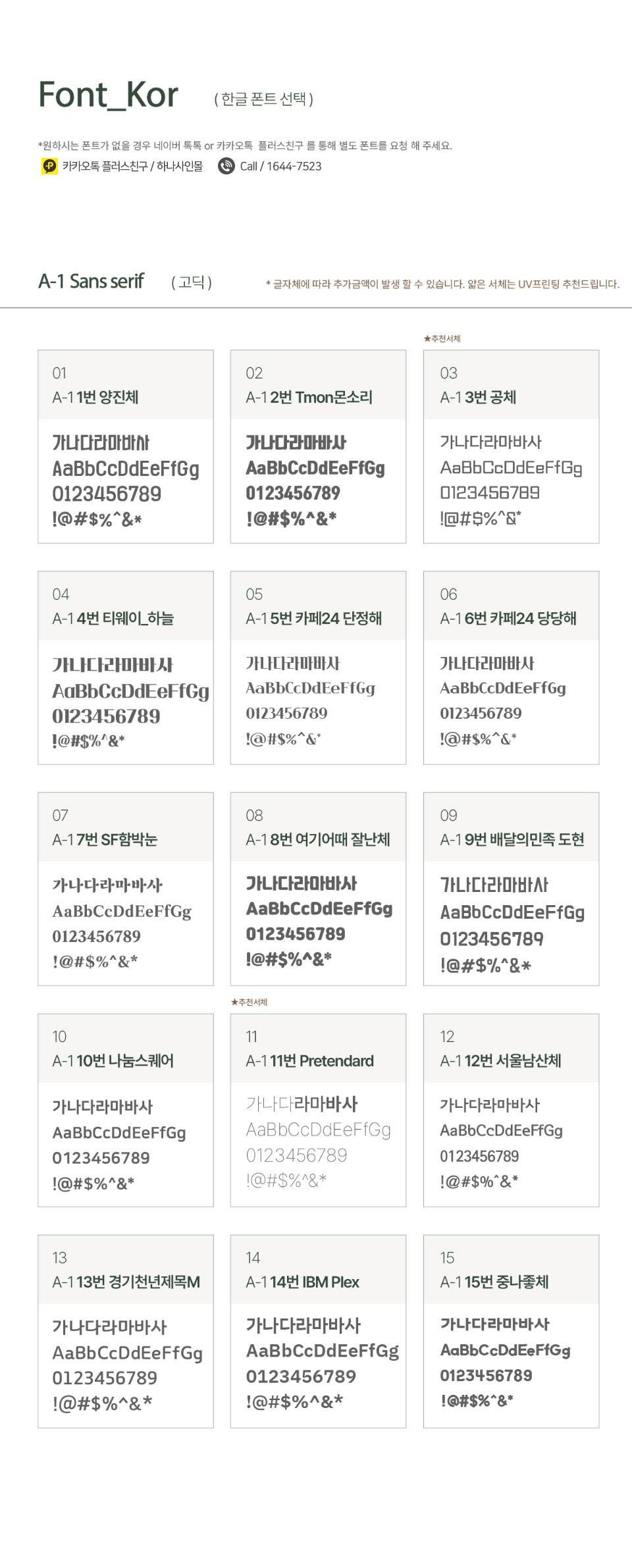Click the A-1 Sans serif section heading
The image size is (632, 1568).
click(x=92, y=282)
